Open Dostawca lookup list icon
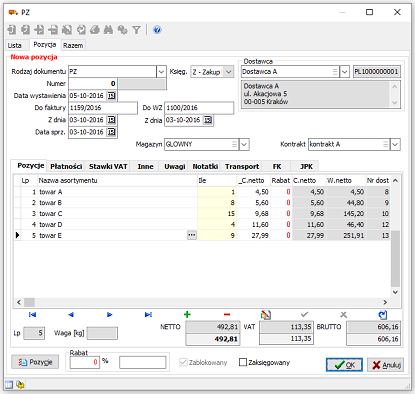Viewport: 415px width, 394px height. click(x=335, y=72)
